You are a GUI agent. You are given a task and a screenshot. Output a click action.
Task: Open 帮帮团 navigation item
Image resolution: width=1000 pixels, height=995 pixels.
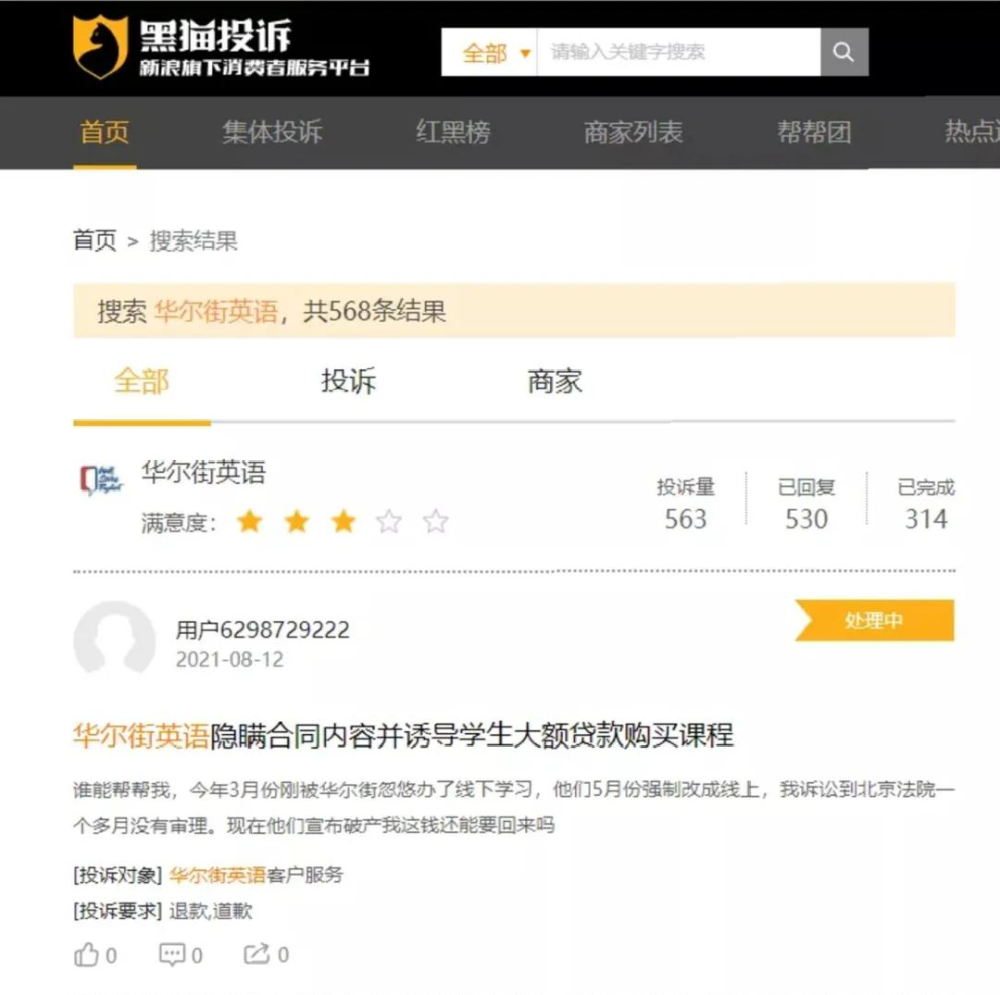(x=814, y=133)
